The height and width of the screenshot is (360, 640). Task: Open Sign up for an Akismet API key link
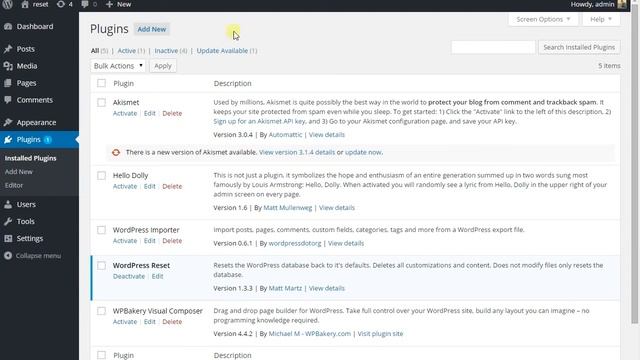[x=259, y=121]
